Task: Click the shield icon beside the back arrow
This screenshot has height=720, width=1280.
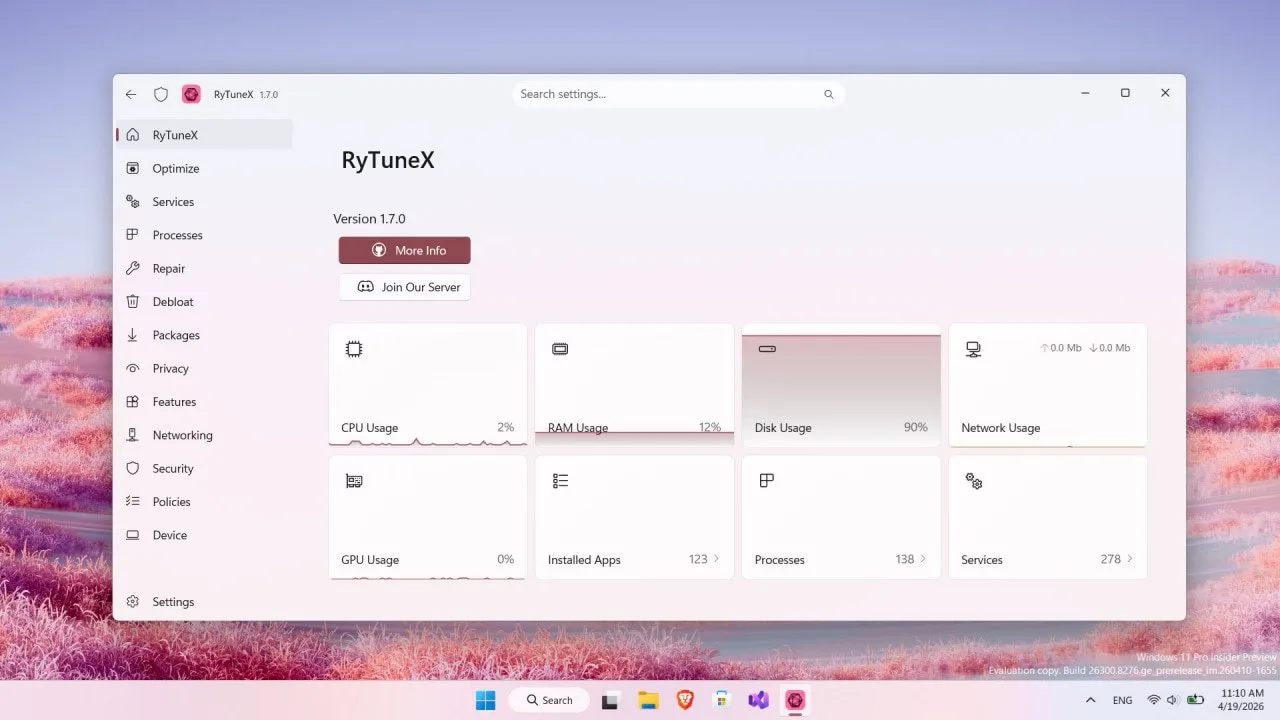Action: pyautogui.click(x=160, y=94)
